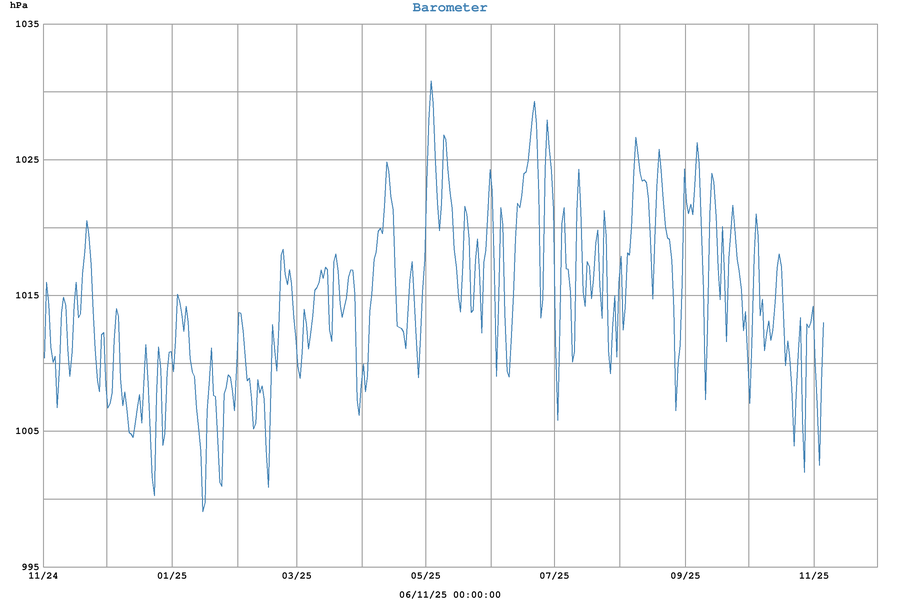Select the 01/25 x-axis date label
The width and height of the screenshot is (900, 600).
click(172, 576)
